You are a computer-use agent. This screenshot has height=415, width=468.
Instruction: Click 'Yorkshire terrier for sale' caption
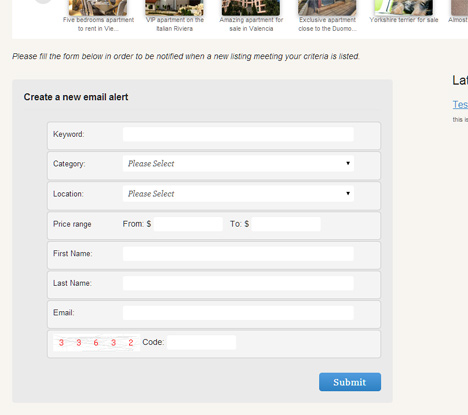404,20
